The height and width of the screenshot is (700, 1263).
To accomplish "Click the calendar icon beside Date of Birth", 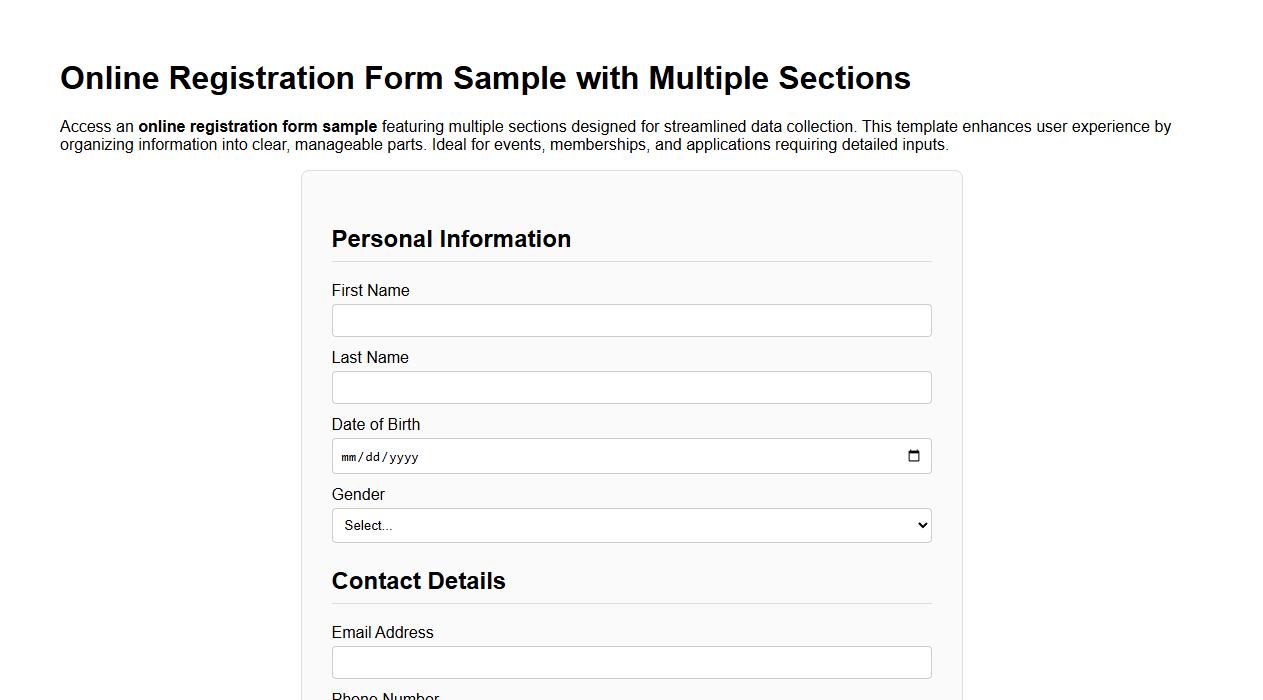I will (913, 455).
